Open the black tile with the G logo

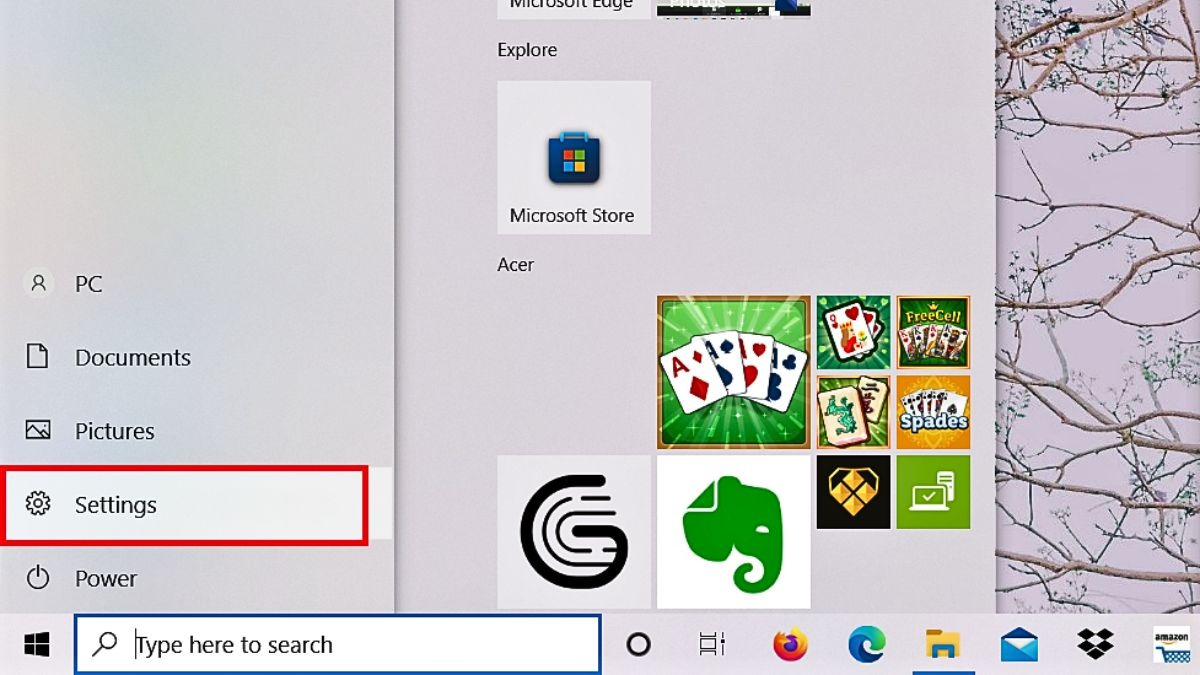coord(574,532)
